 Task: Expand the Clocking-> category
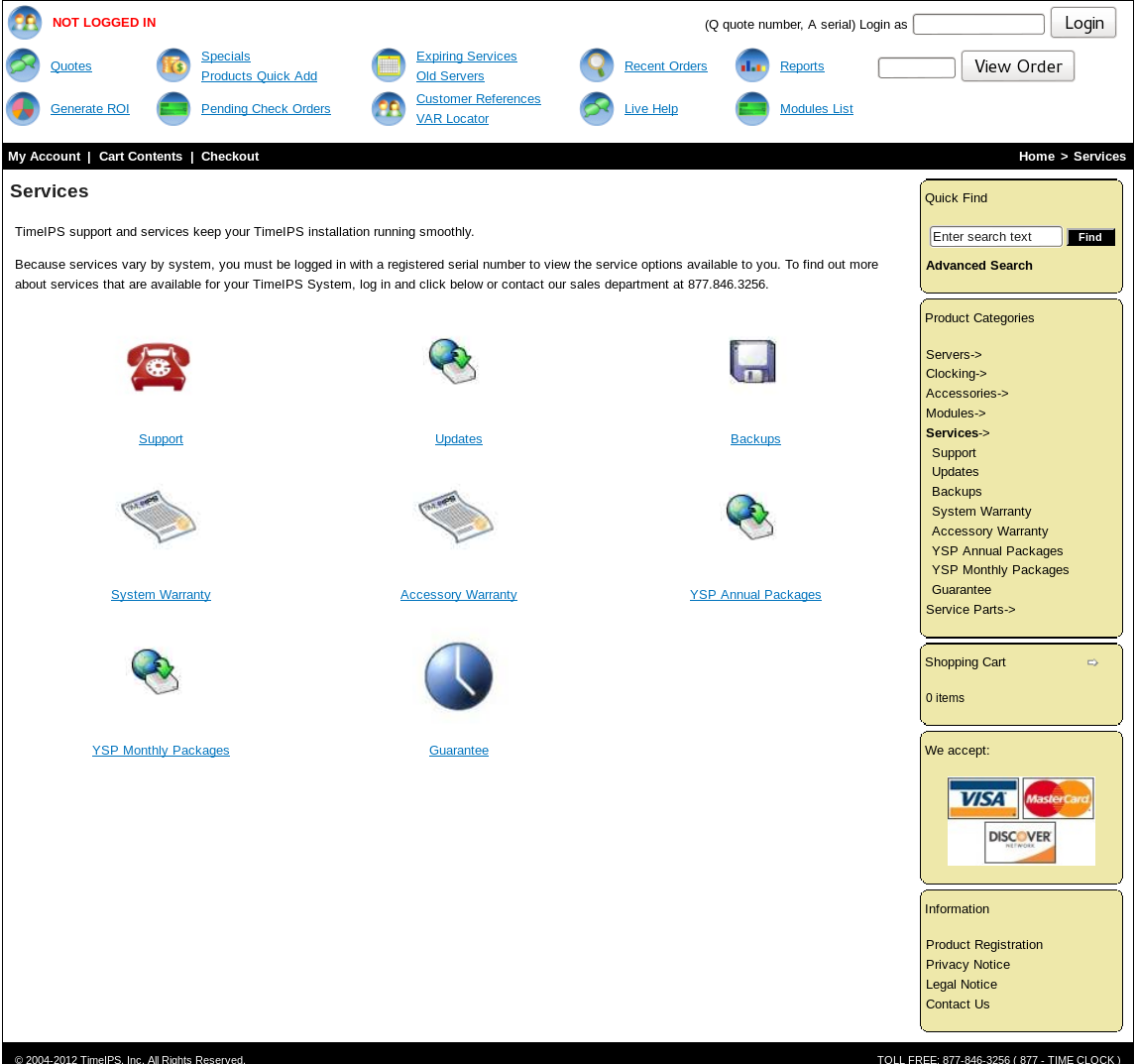(x=956, y=373)
